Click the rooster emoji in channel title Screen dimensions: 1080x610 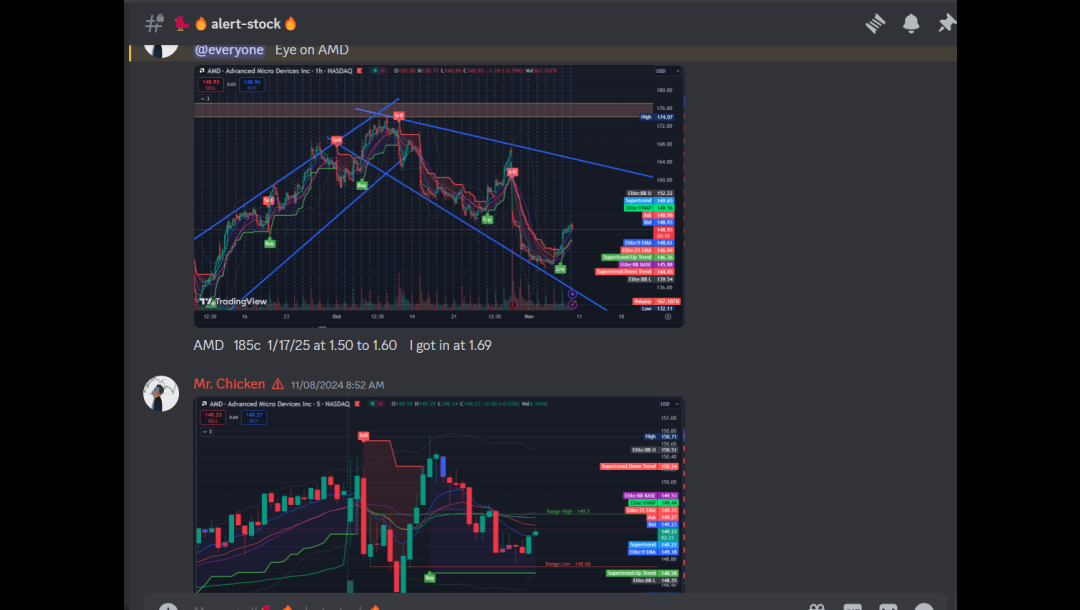pos(181,24)
